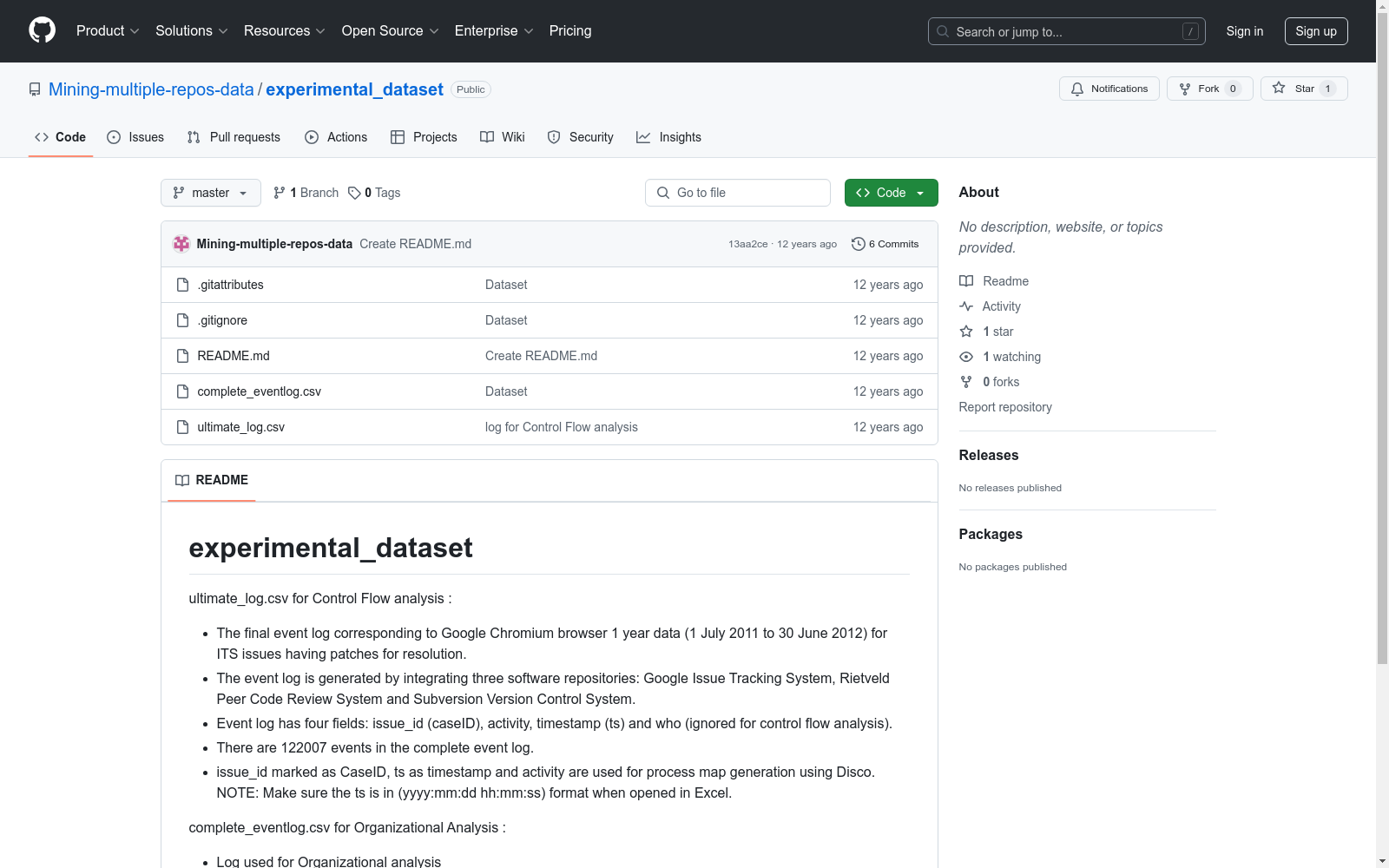1389x868 pixels.
Task: Expand the Solutions menu
Action: click(192, 30)
